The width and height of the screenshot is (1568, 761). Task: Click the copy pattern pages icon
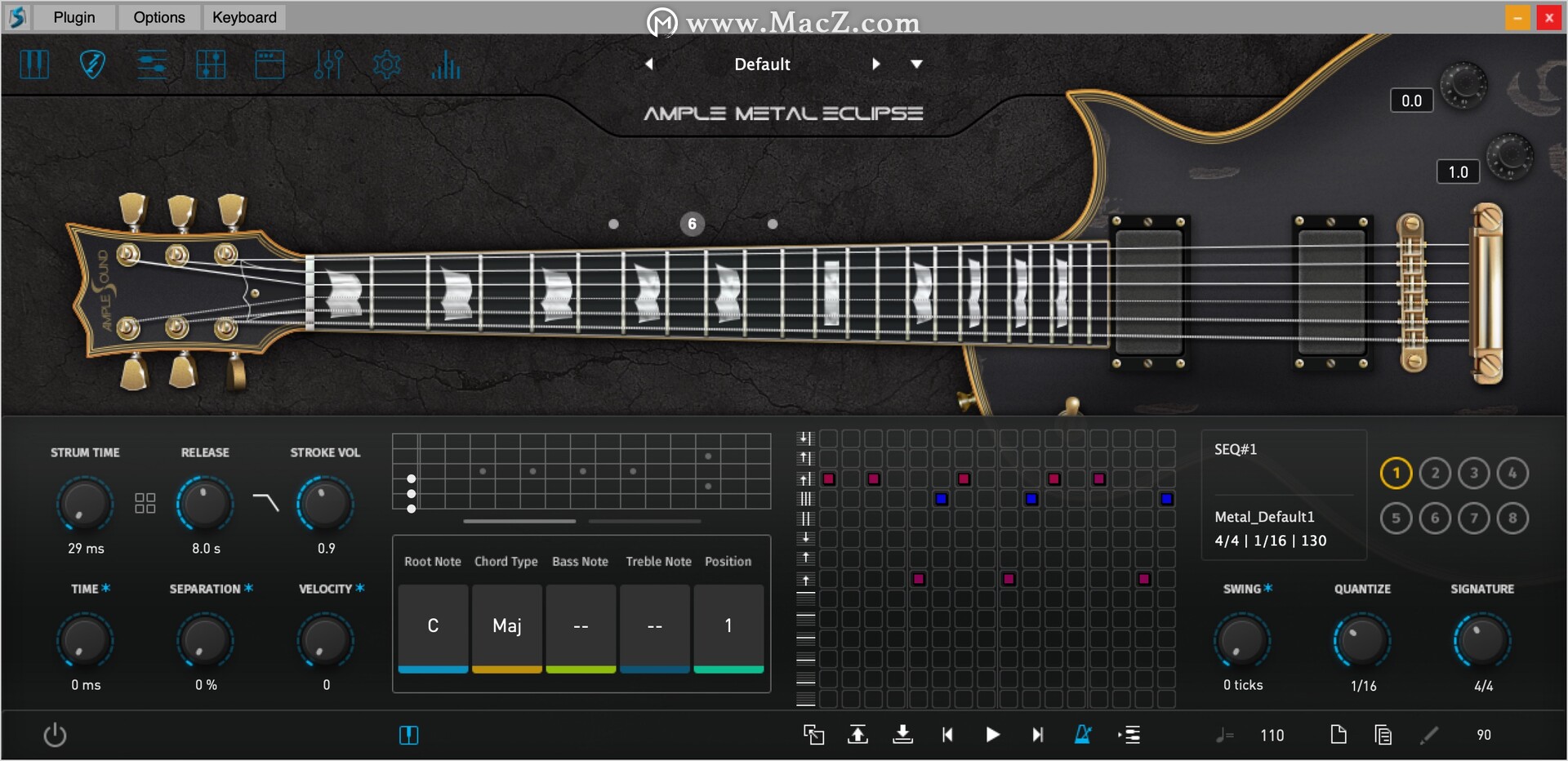pyautogui.click(x=1383, y=735)
